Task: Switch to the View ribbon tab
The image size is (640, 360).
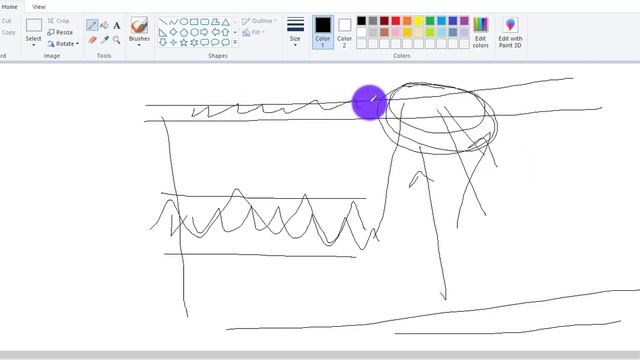Action: 39,7
